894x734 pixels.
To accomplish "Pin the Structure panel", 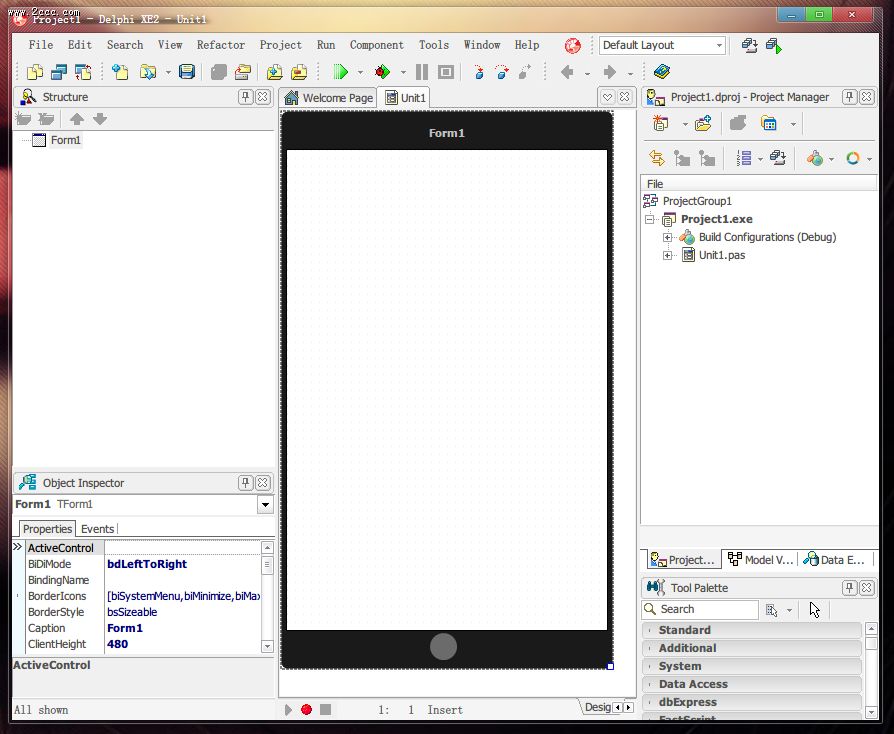I will click(246, 97).
